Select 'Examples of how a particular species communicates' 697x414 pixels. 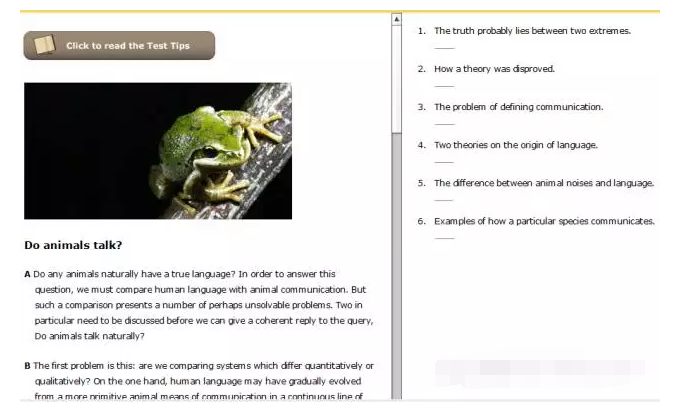pyautogui.click(x=544, y=221)
